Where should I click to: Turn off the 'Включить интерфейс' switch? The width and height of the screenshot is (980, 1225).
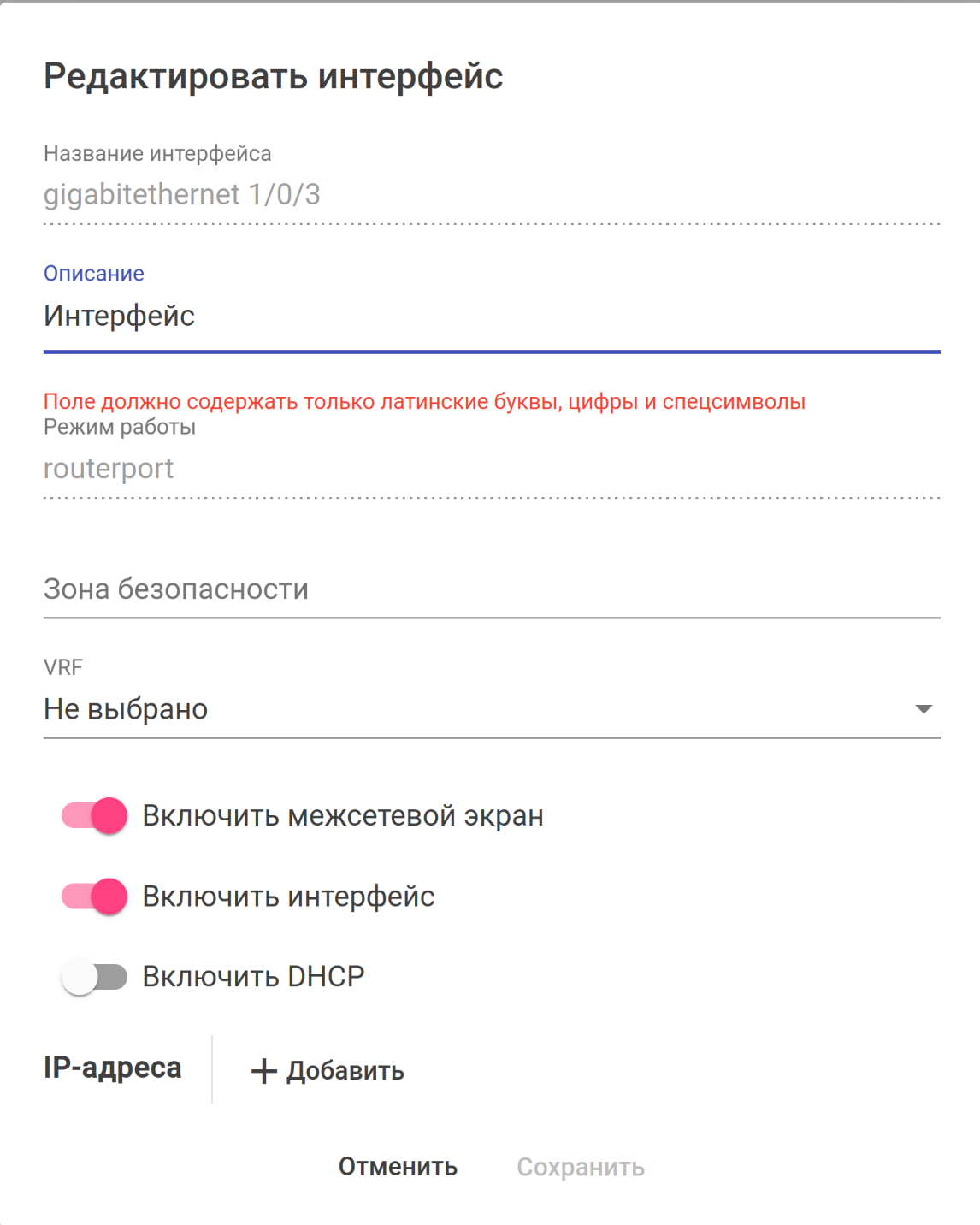[95, 897]
